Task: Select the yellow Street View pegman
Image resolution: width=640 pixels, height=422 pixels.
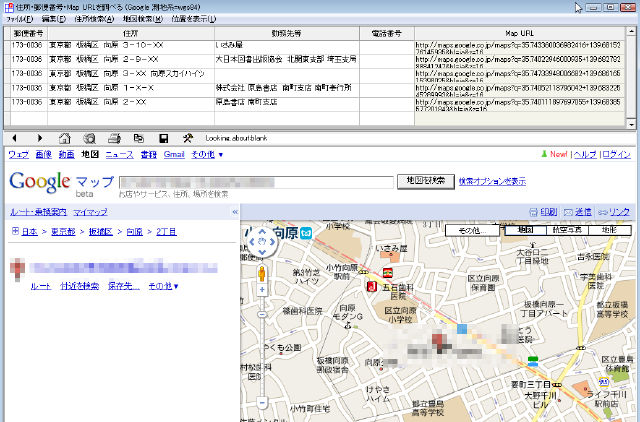Action: pyautogui.click(x=262, y=273)
